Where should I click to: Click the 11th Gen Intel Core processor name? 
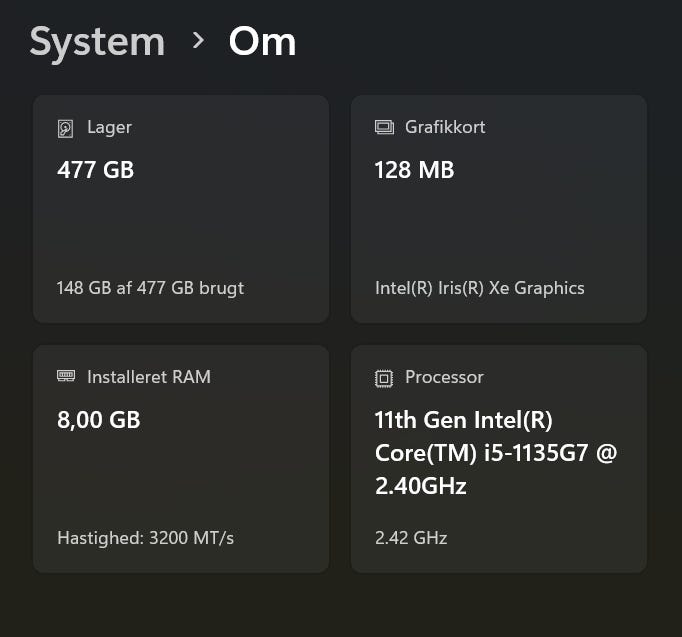[495, 452]
